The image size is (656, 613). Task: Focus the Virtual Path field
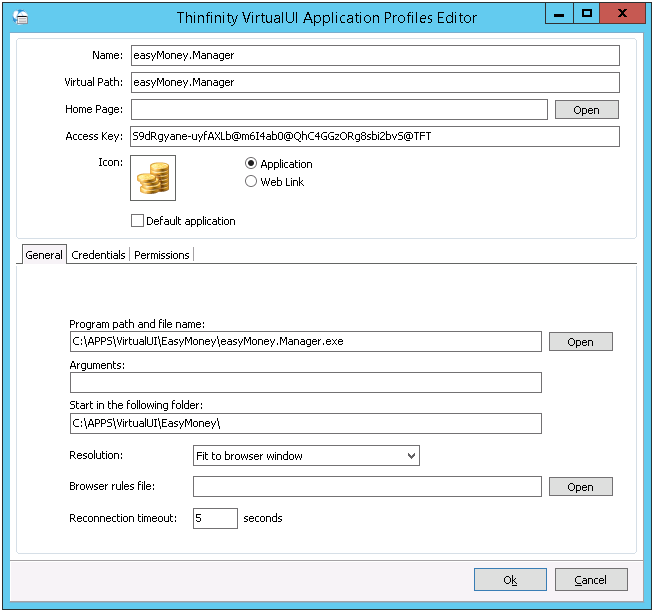(375, 82)
